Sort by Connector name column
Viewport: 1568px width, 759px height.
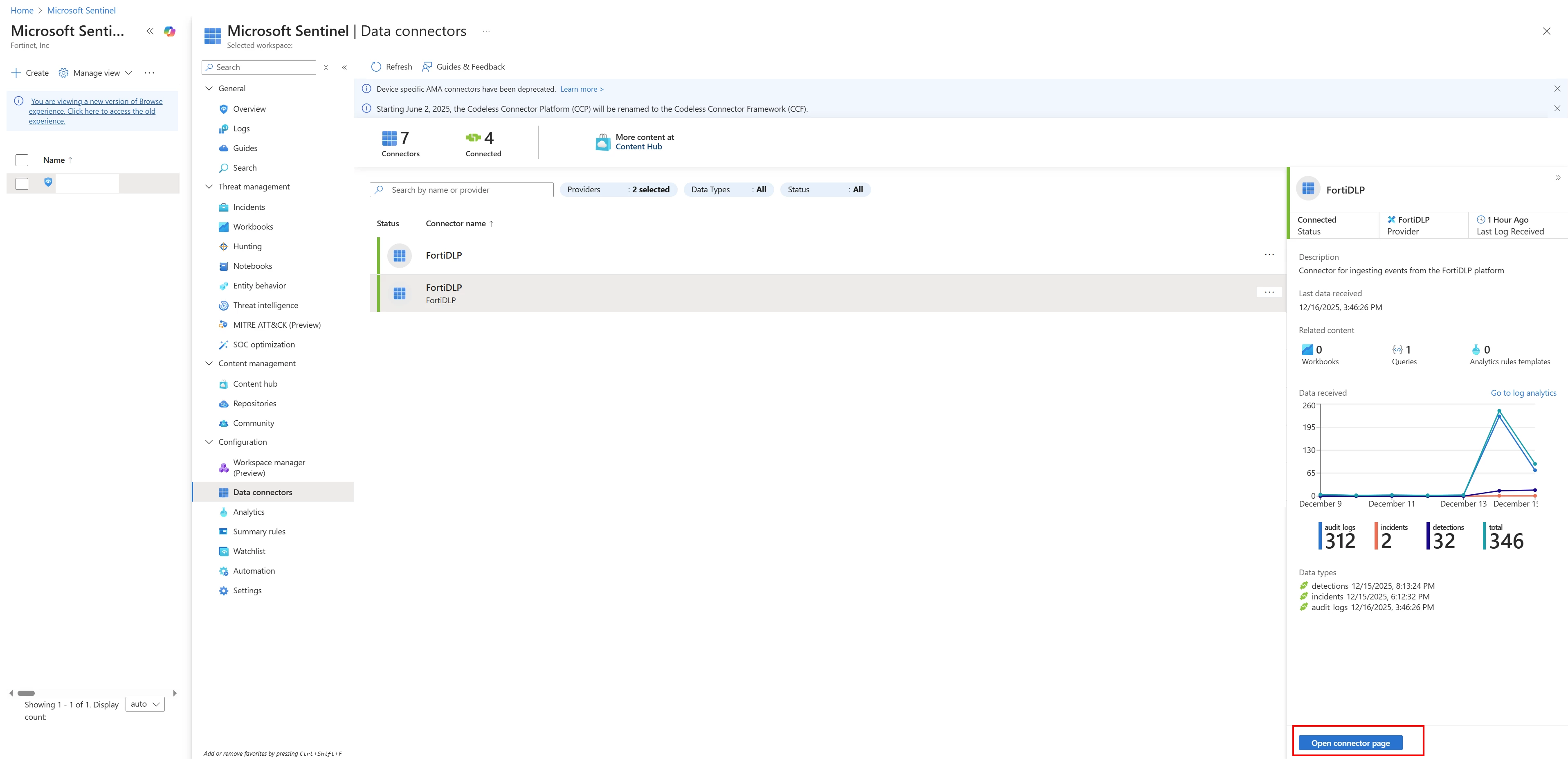(459, 223)
